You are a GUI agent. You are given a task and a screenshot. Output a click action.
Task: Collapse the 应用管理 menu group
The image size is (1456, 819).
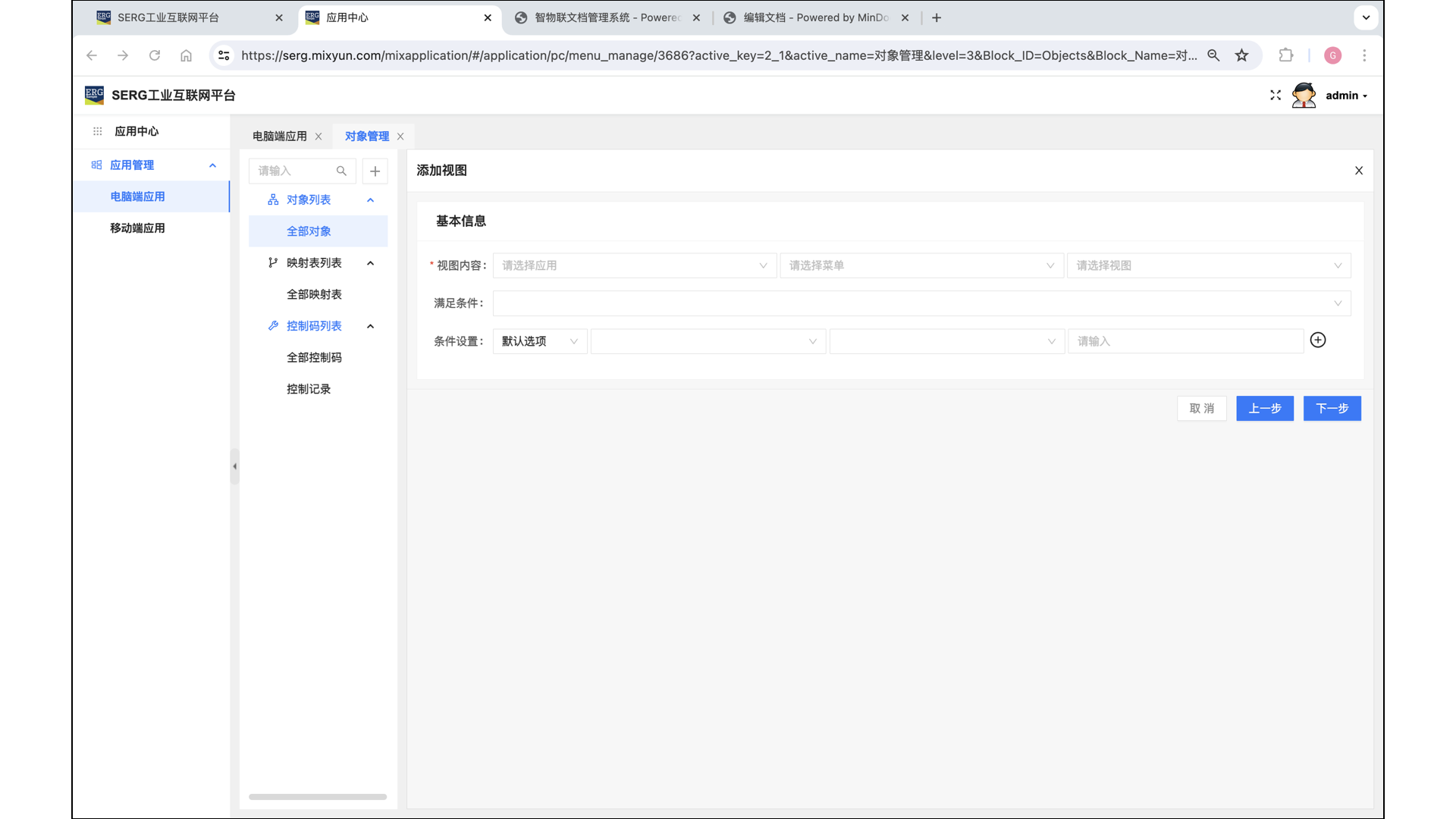coord(212,165)
